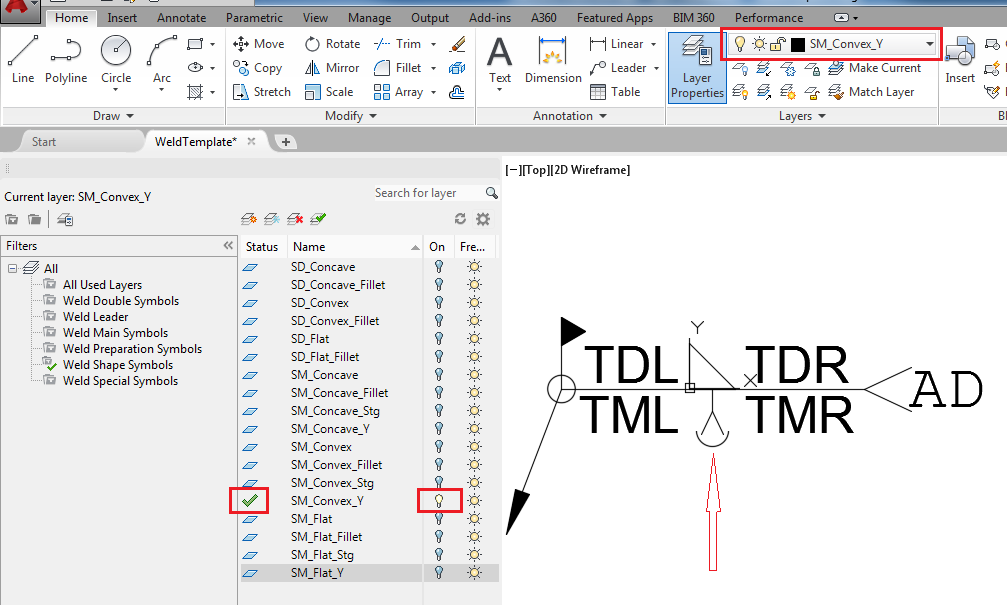
Task: Toggle On bulb for SD_Concave layer
Action: pyautogui.click(x=439, y=267)
